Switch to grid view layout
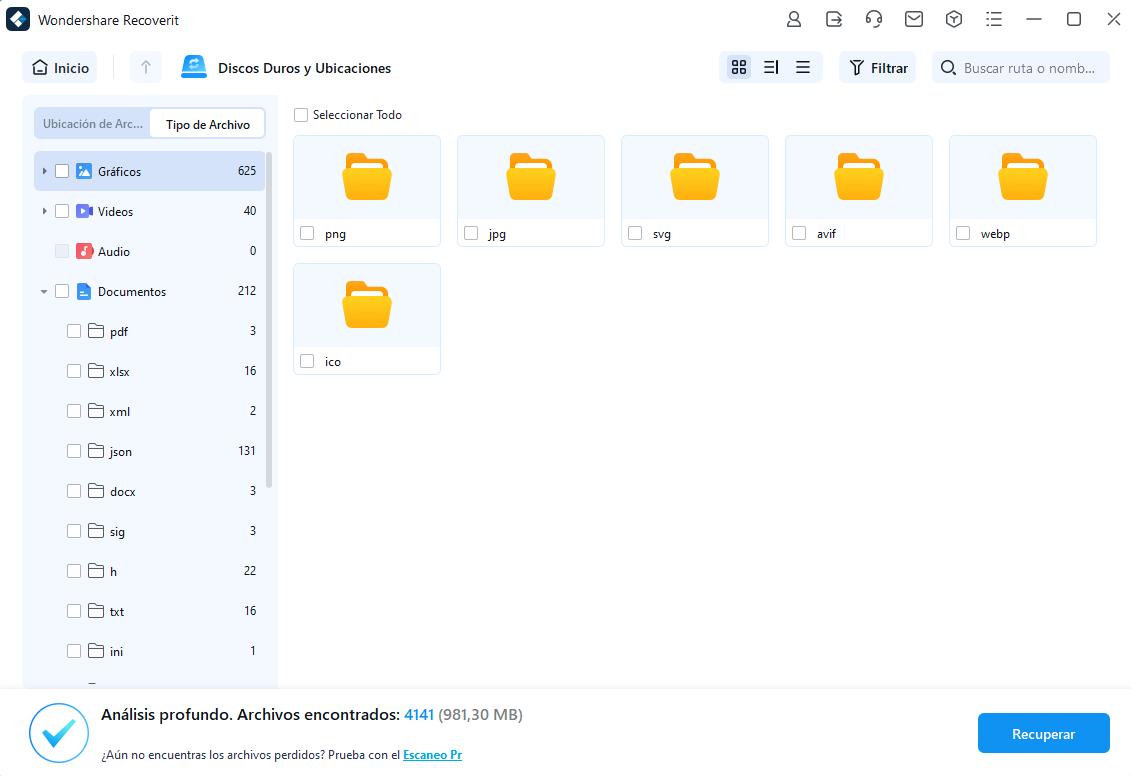 (738, 67)
